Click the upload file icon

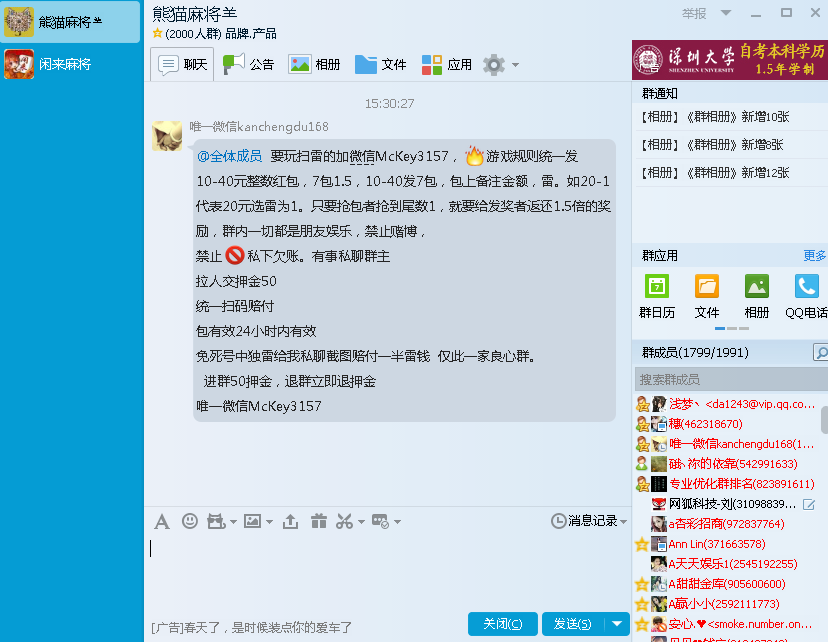[291, 521]
